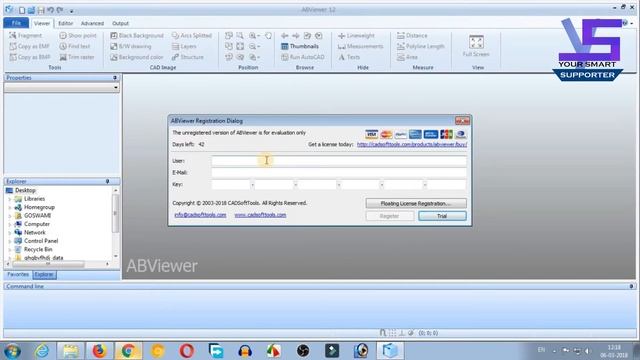
Task: Expand GOSWAMI tree node
Action: point(9,216)
